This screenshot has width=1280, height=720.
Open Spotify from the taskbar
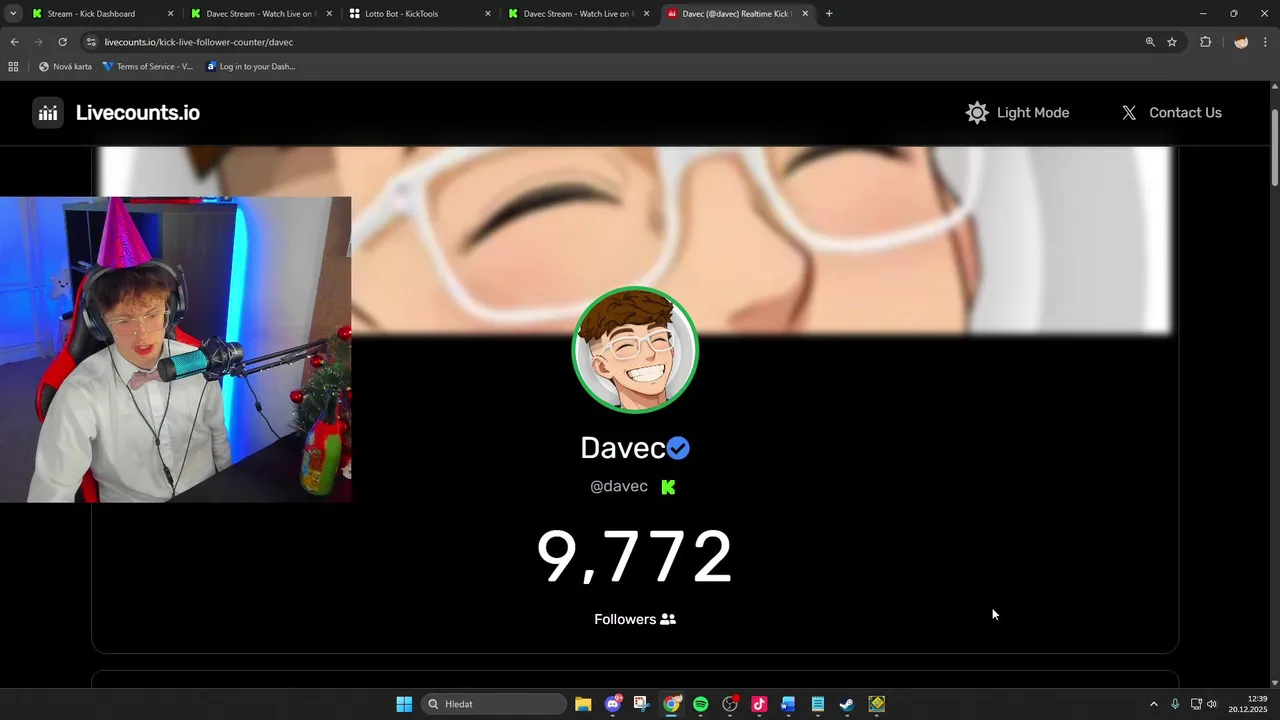pos(701,704)
